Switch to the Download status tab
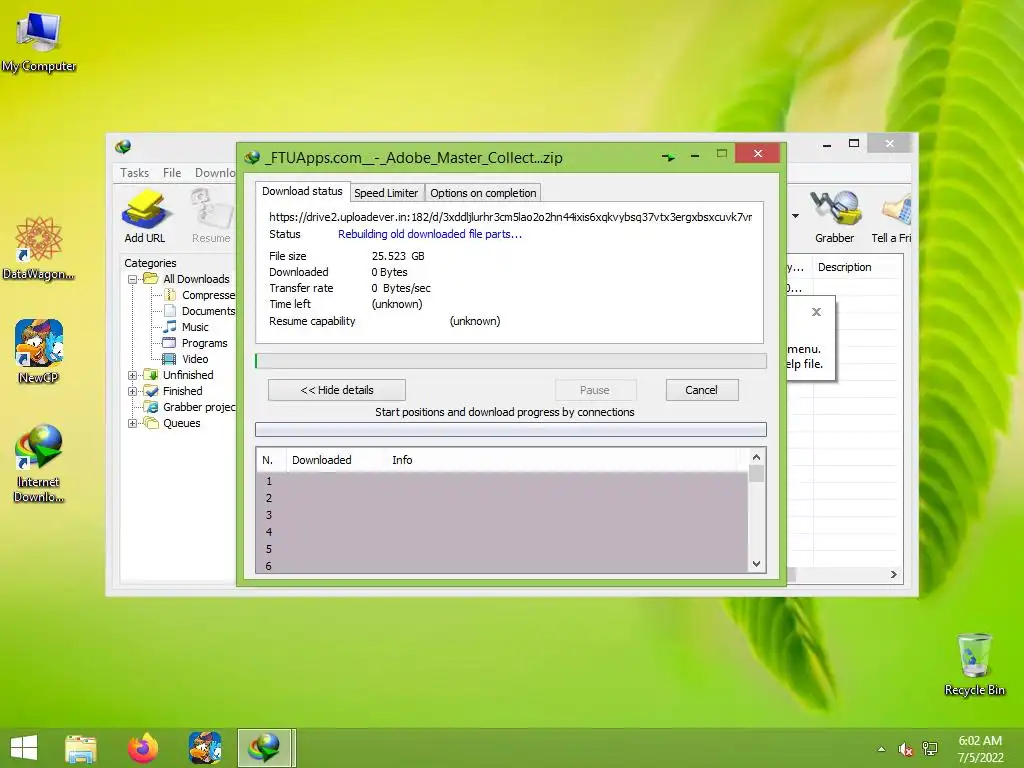The height and width of the screenshot is (768, 1024). tap(302, 191)
